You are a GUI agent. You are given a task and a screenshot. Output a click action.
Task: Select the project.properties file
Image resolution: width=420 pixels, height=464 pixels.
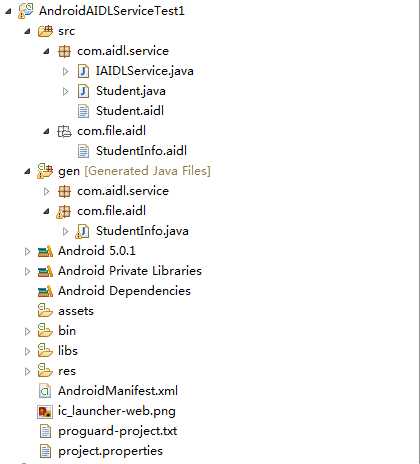[x=110, y=451]
